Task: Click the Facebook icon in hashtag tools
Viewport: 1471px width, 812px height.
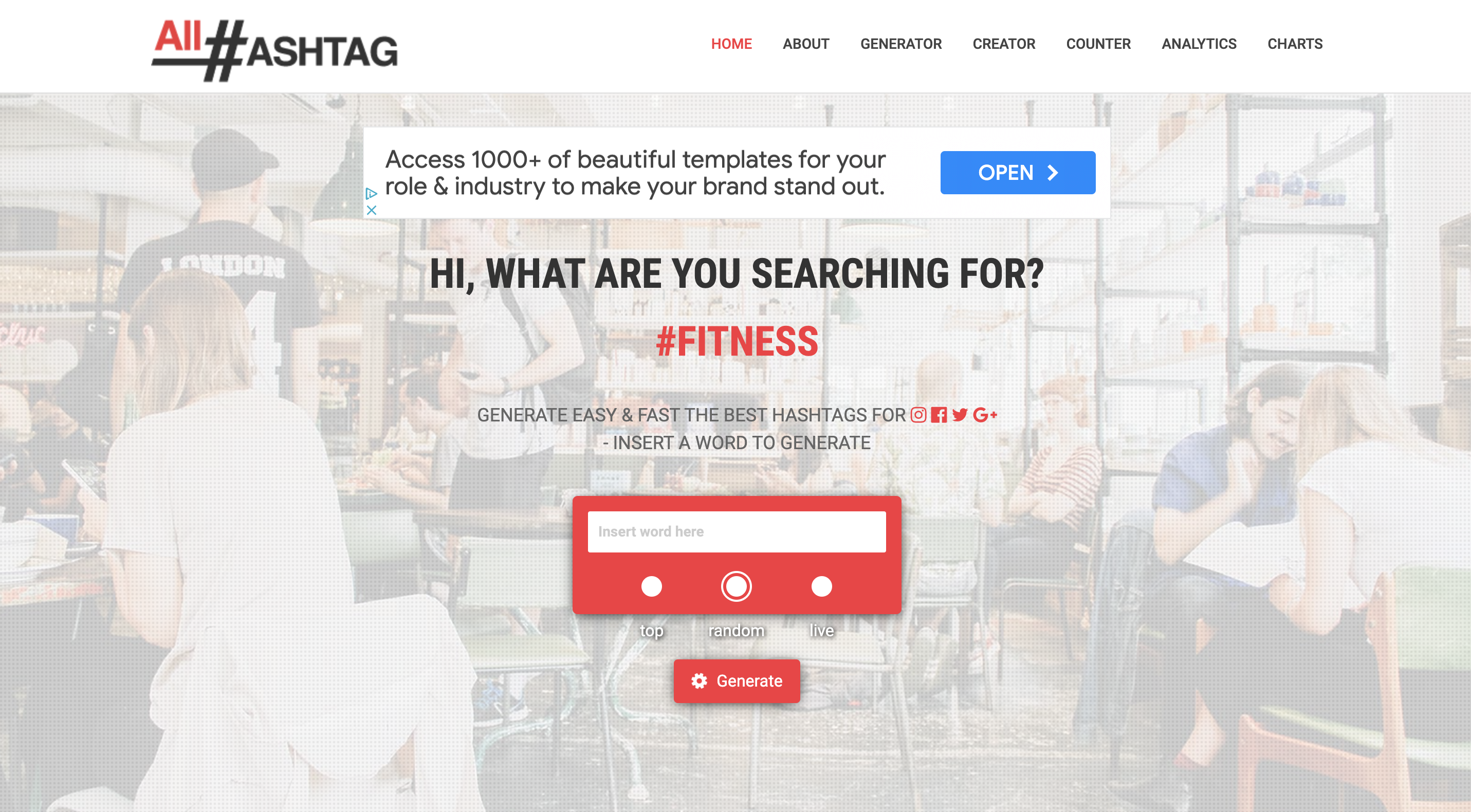Action: [939, 415]
